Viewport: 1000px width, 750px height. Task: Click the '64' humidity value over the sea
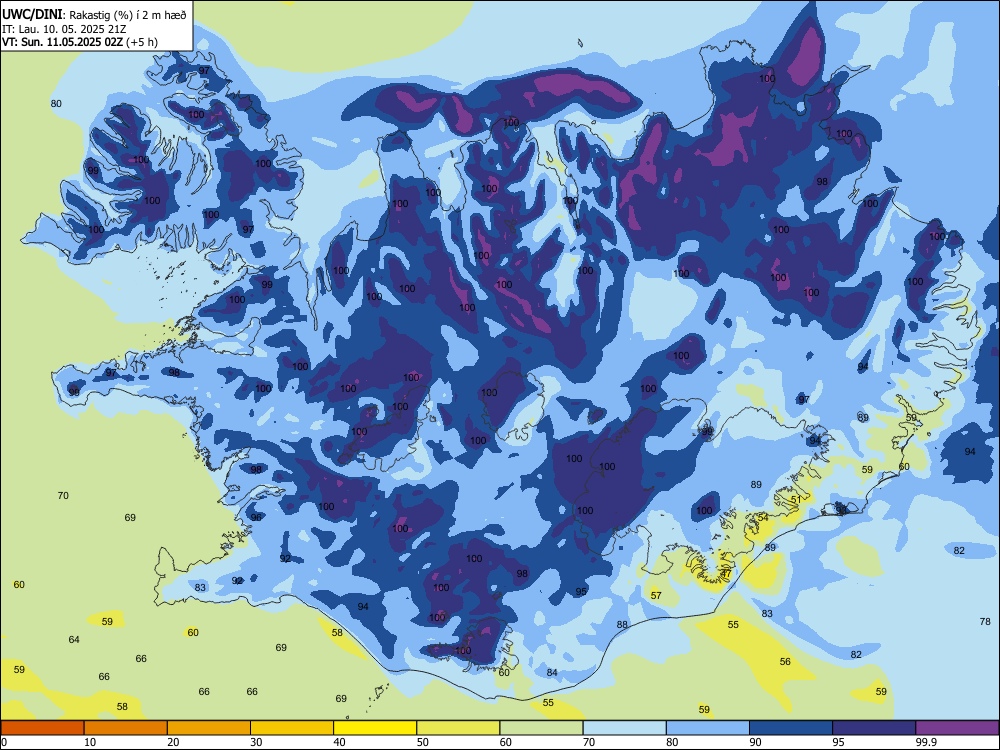tap(74, 640)
